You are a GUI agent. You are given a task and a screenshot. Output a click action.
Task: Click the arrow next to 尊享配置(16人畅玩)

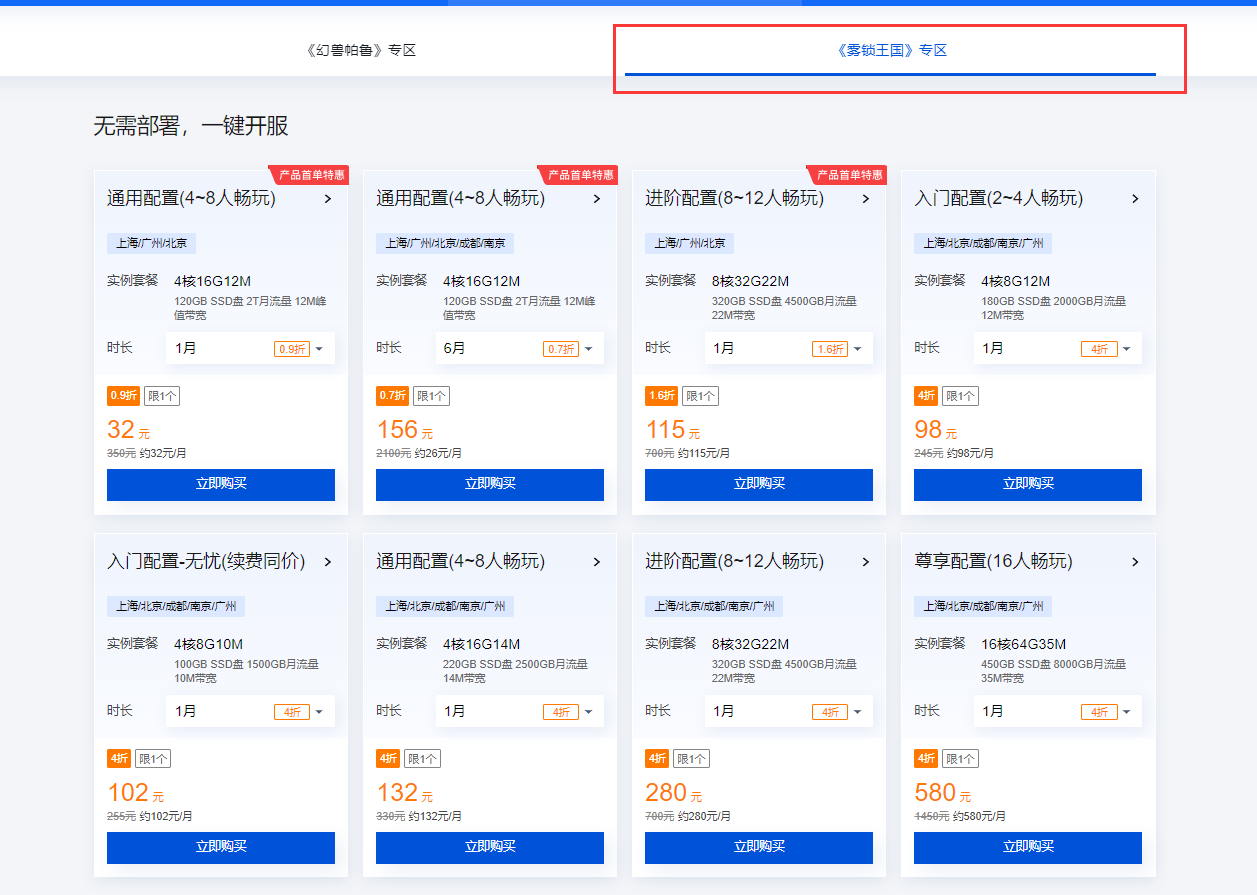click(x=1135, y=562)
